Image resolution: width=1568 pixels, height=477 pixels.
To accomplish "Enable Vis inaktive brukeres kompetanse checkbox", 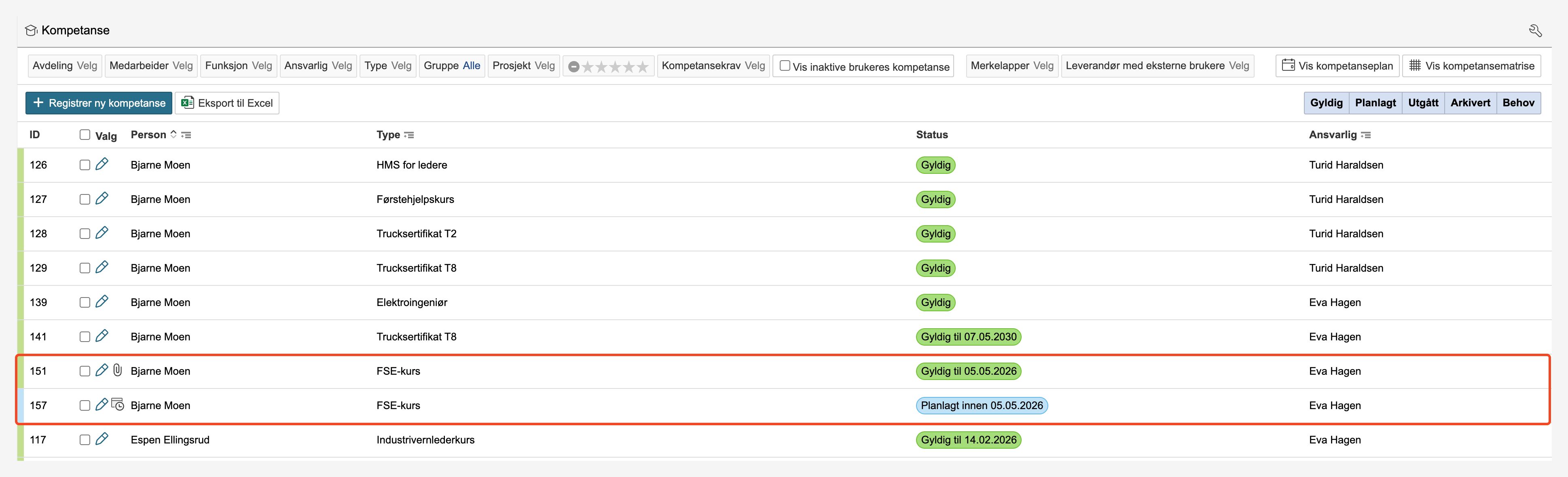I will 785,66.
